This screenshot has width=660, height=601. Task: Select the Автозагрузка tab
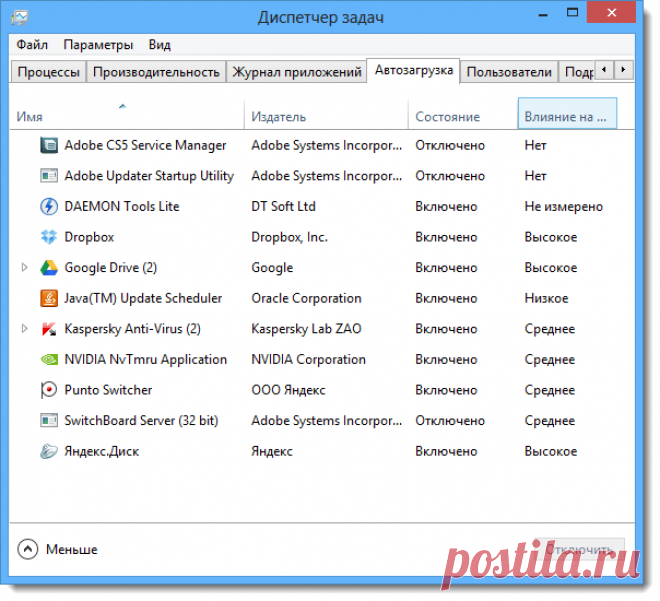point(414,70)
